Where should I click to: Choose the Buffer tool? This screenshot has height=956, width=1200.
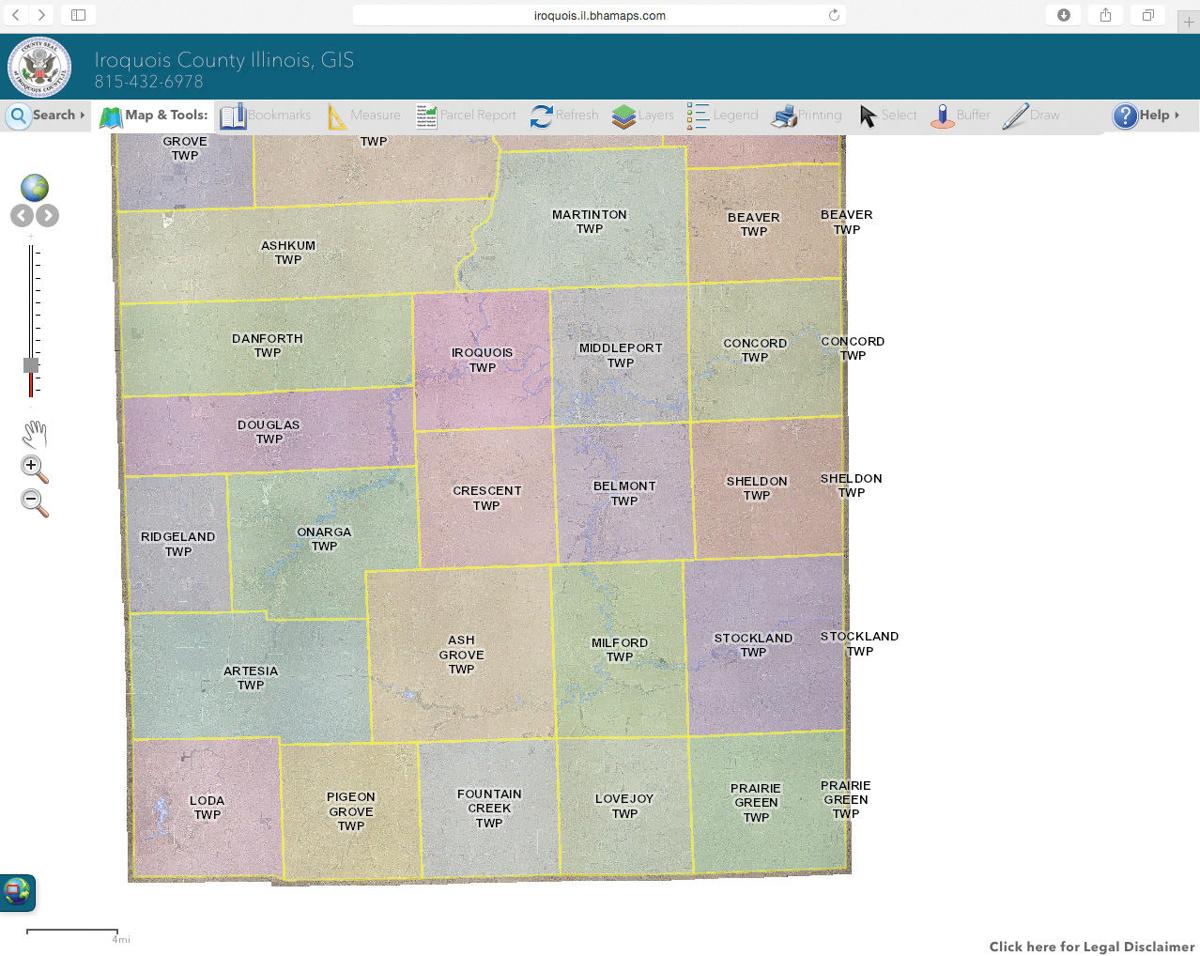click(960, 115)
